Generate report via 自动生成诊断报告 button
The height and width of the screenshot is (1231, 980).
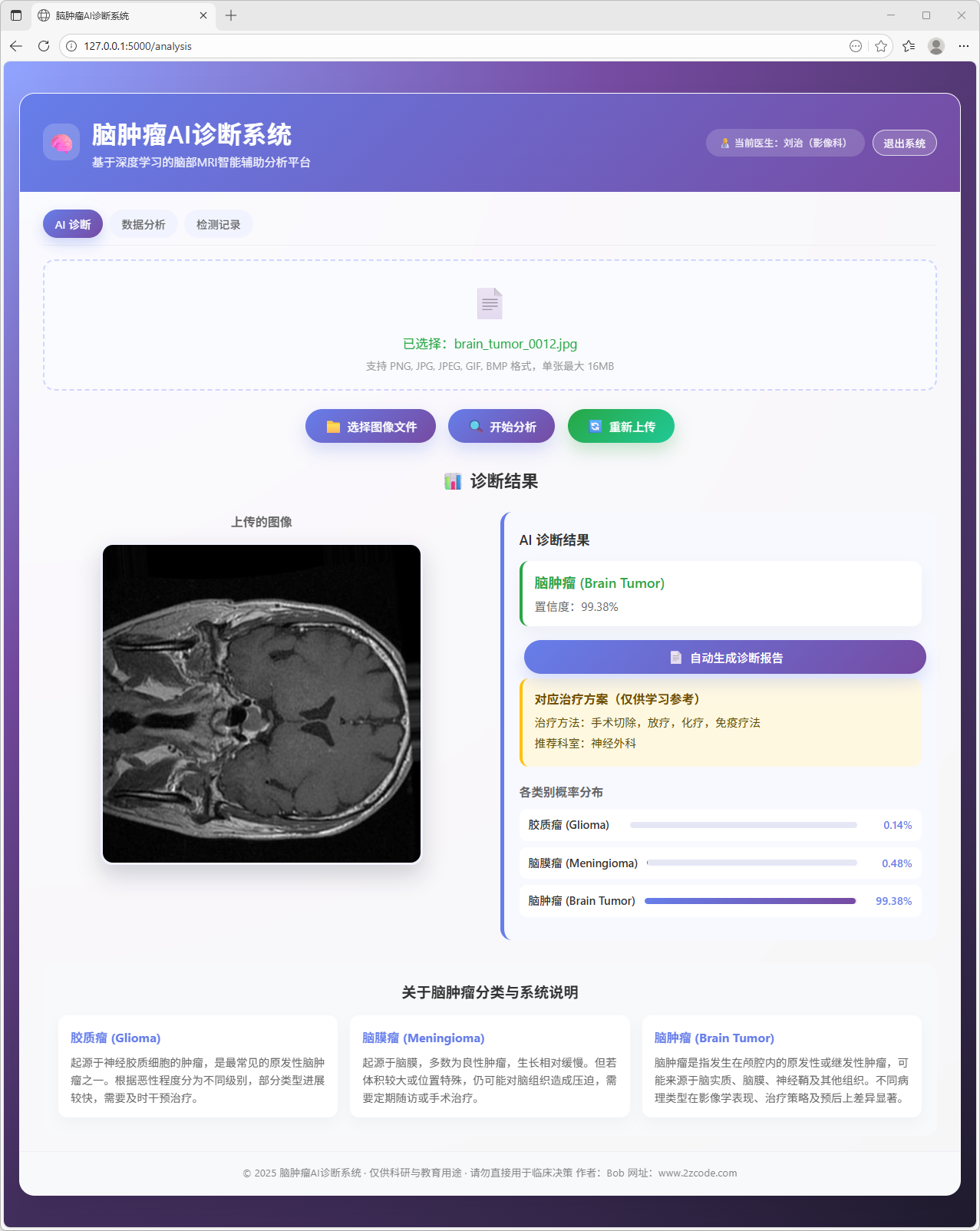click(724, 657)
